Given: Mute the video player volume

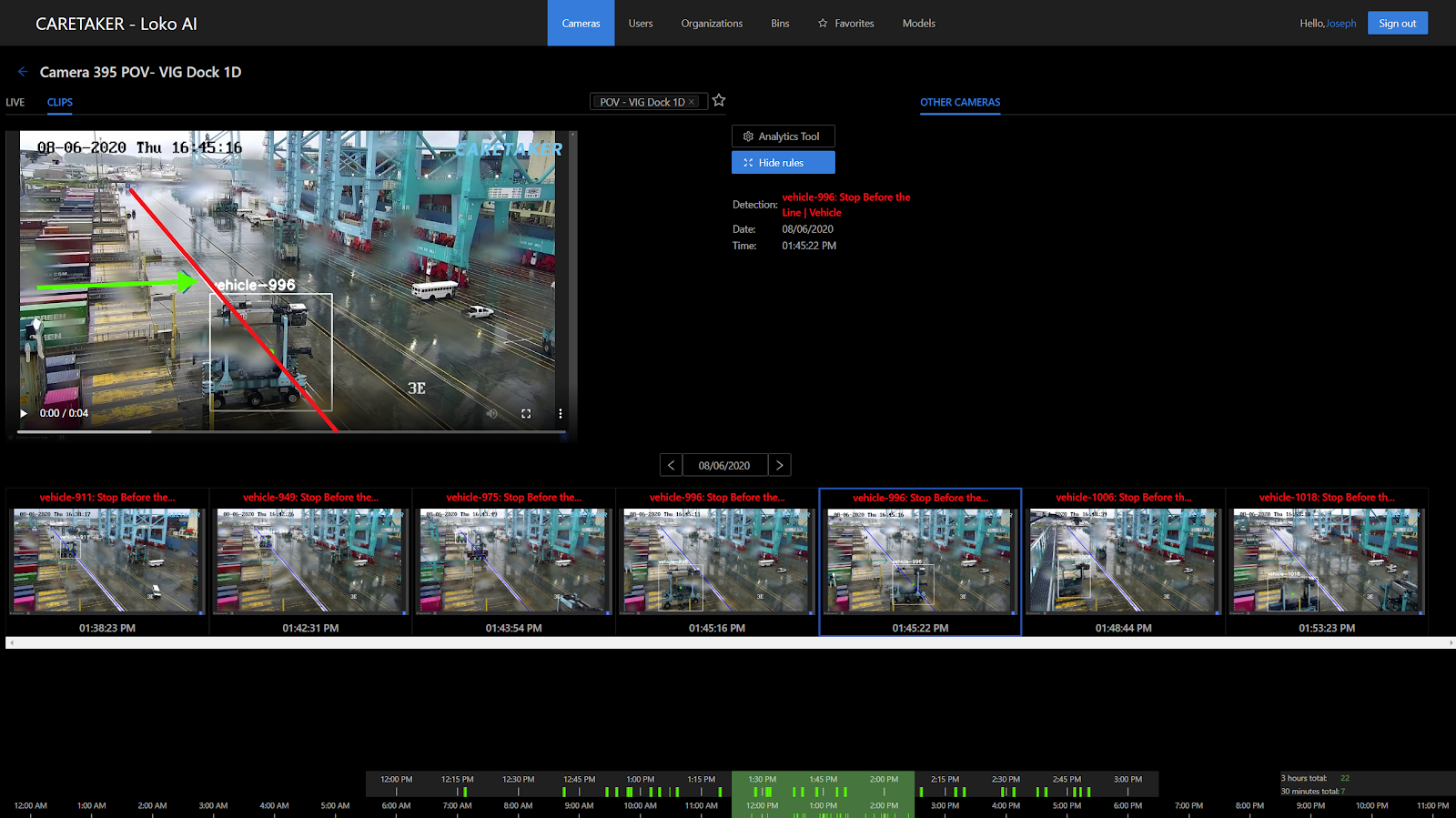Looking at the screenshot, I should (491, 413).
